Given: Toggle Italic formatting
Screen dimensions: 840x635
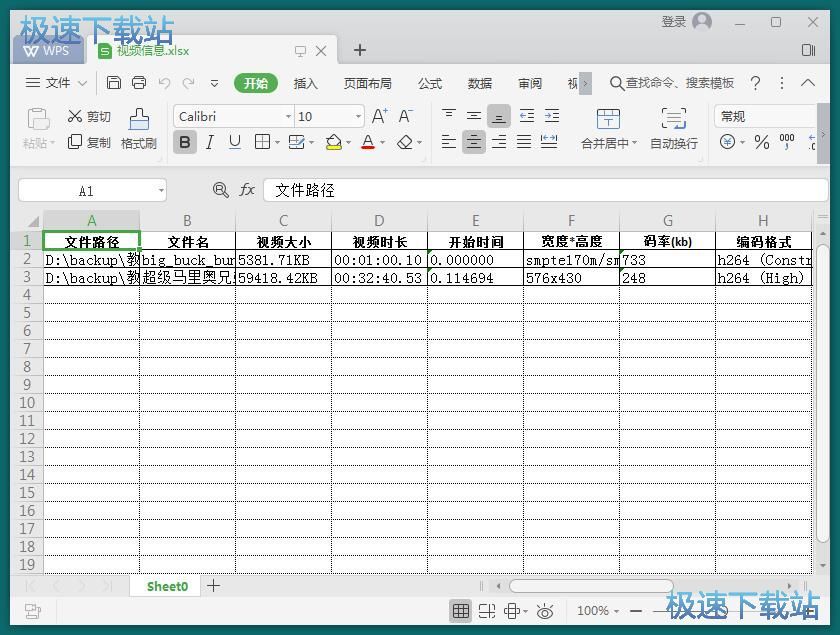Looking at the screenshot, I should pyautogui.click(x=210, y=142).
